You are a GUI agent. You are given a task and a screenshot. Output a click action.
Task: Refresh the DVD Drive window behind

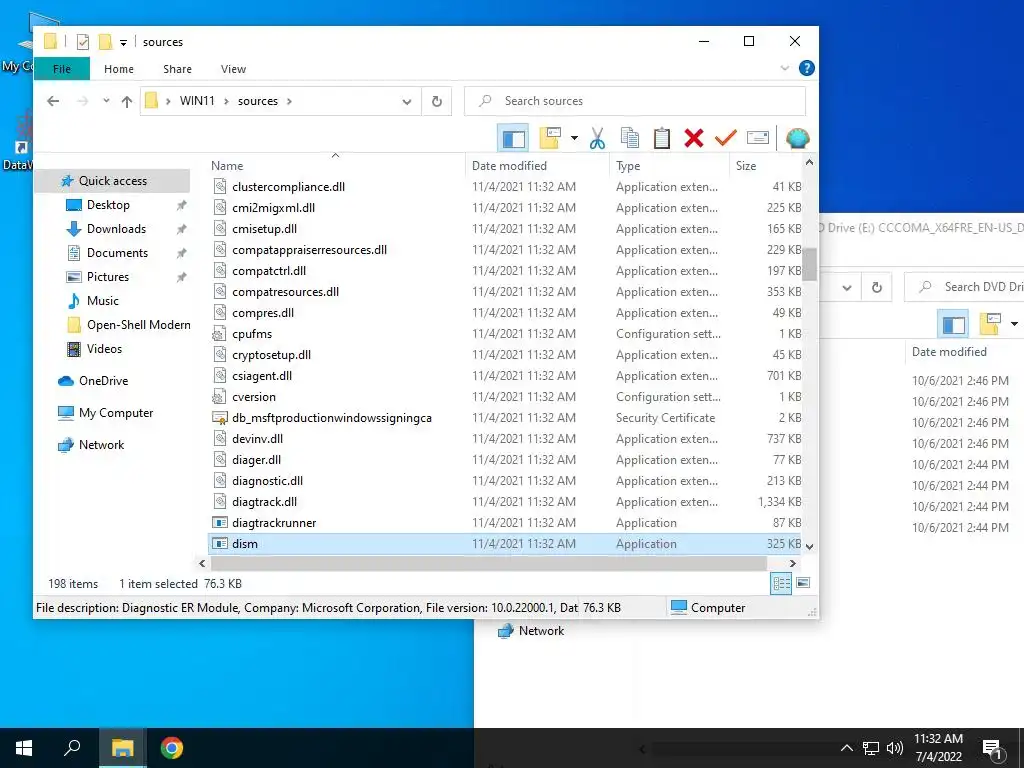tap(876, 287)
